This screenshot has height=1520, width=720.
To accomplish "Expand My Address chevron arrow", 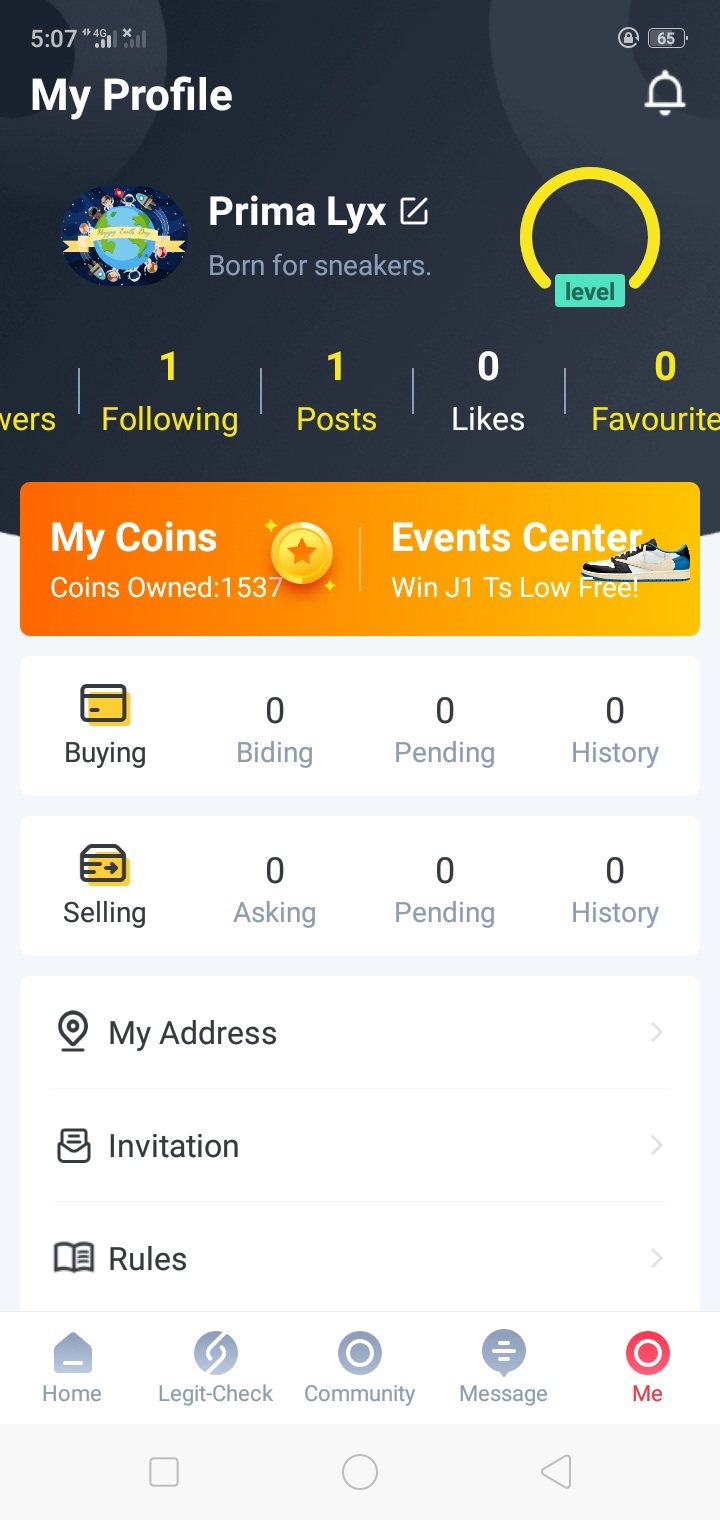I will click(656, 1032).
